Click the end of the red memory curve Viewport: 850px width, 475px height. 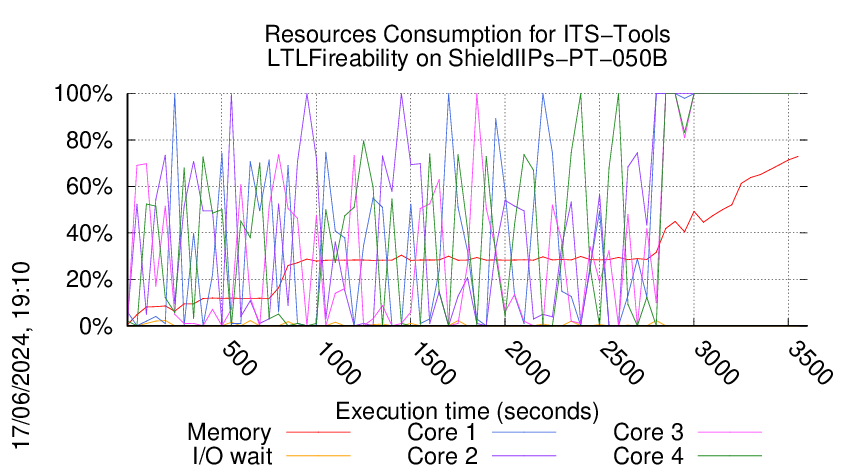(x=797, y=156)
